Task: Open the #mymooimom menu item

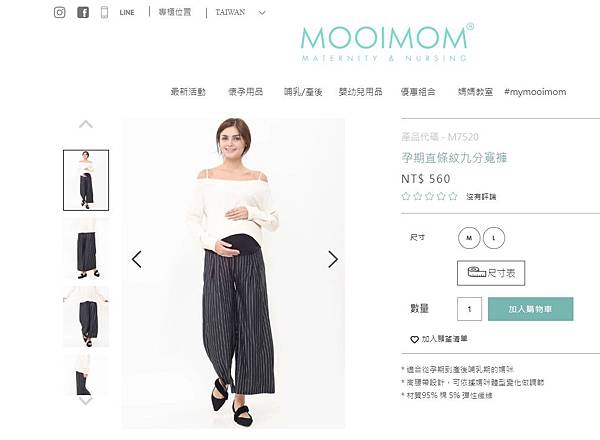Action: pyautogui.click(x=535, y=92)
